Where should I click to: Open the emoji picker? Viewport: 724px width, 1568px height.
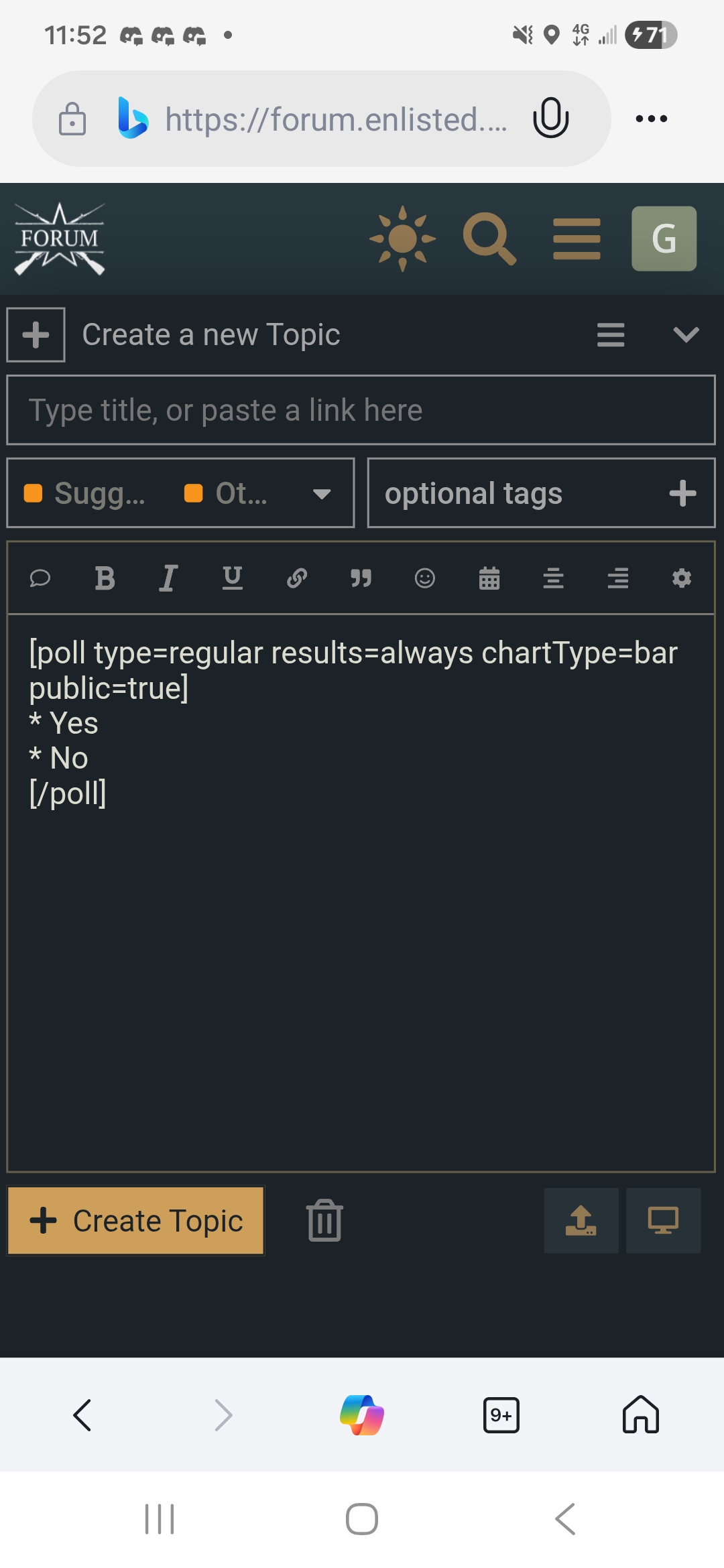click(x=425, y=578)
